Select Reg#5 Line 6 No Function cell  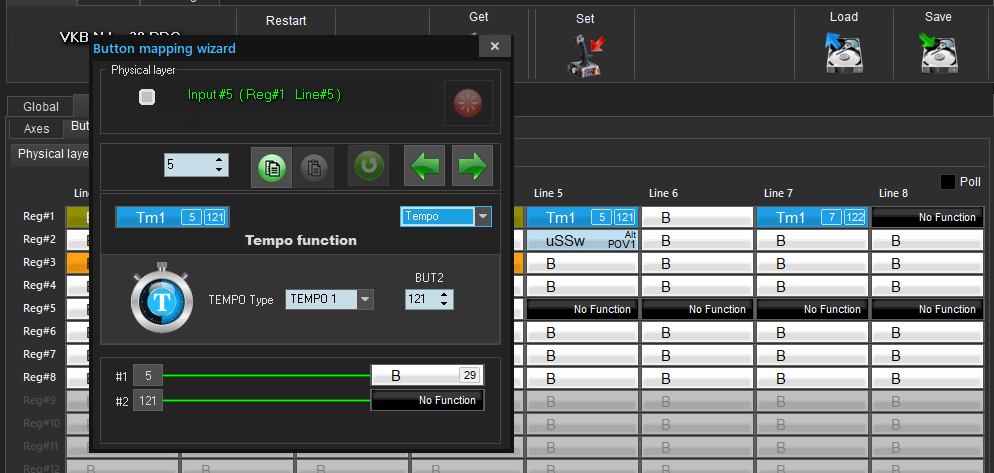[x=697, y=309]
